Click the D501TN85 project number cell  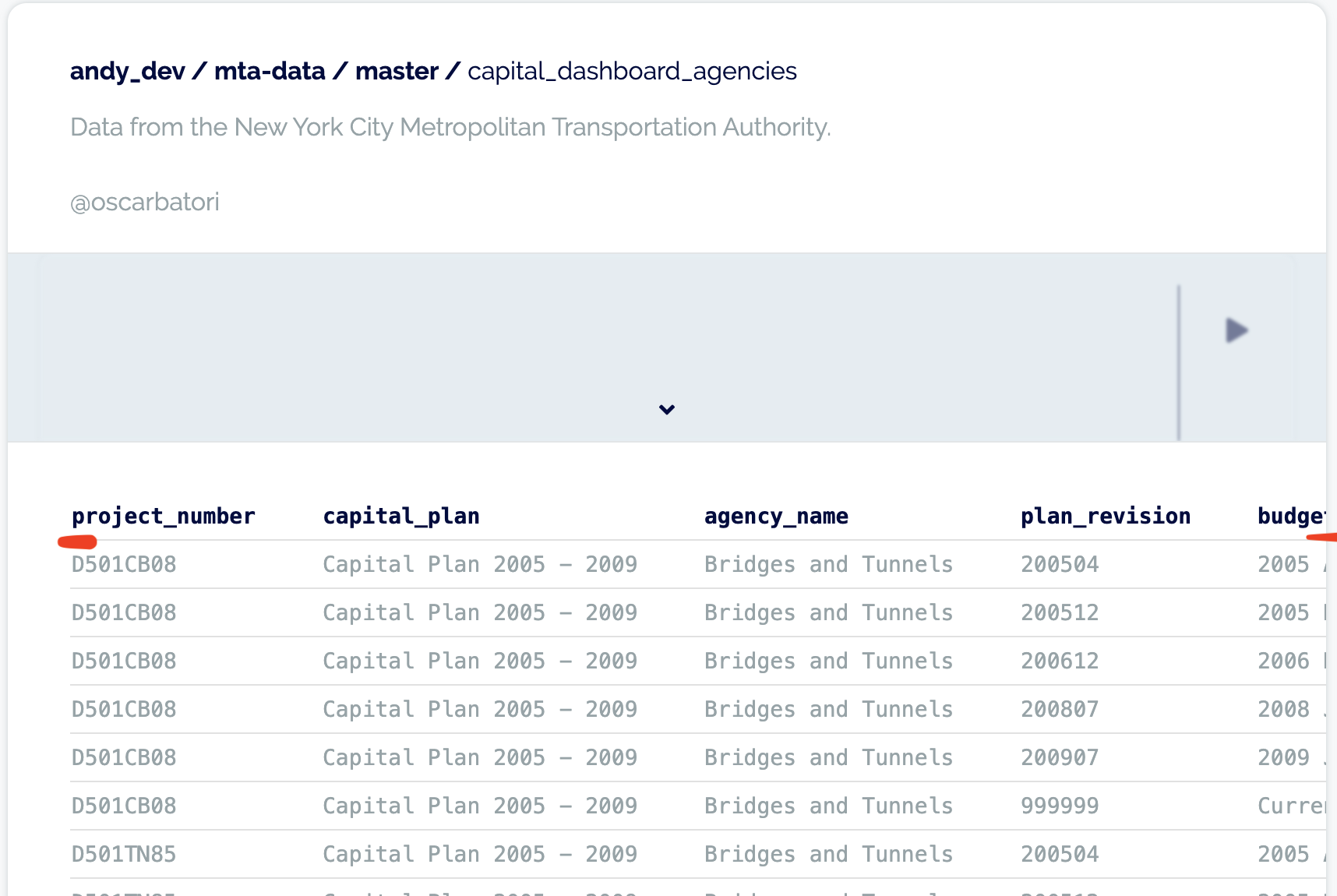point(124,854)
